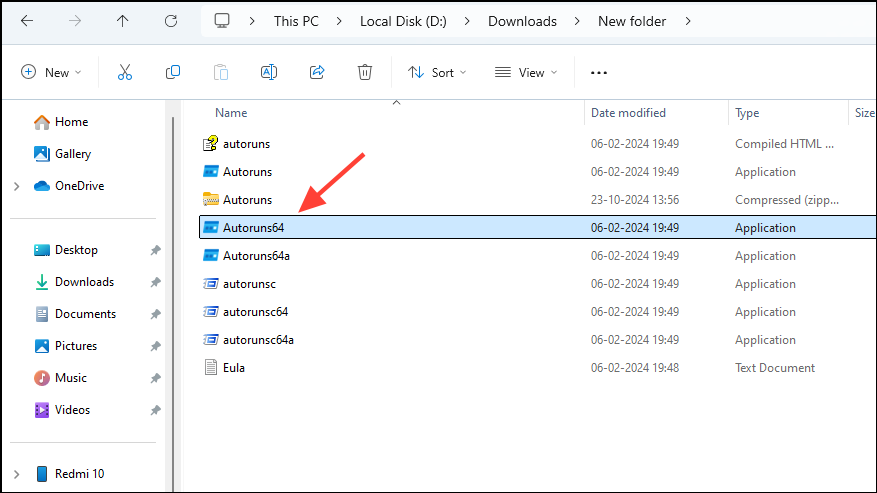Open the View layout dropdown
The height and width of the screenshot is (493, 877).
526,73
